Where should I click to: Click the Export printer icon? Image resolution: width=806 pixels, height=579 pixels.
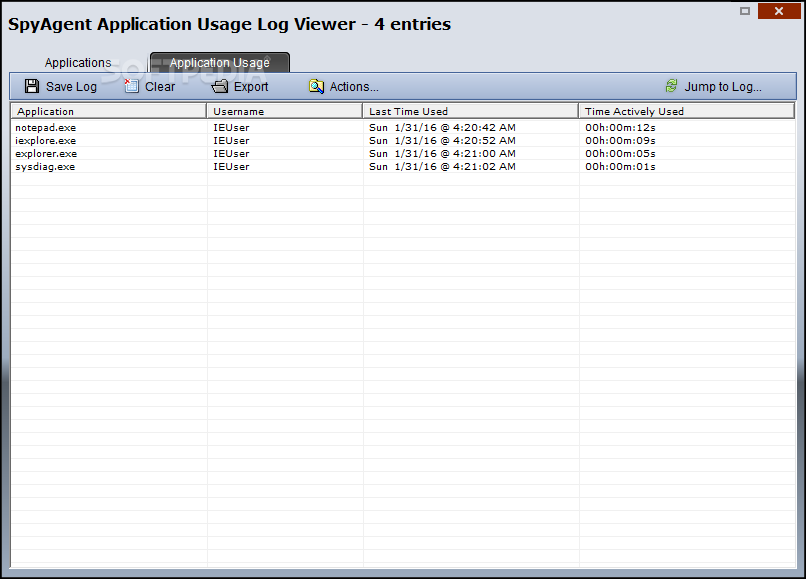coord(219,86)
